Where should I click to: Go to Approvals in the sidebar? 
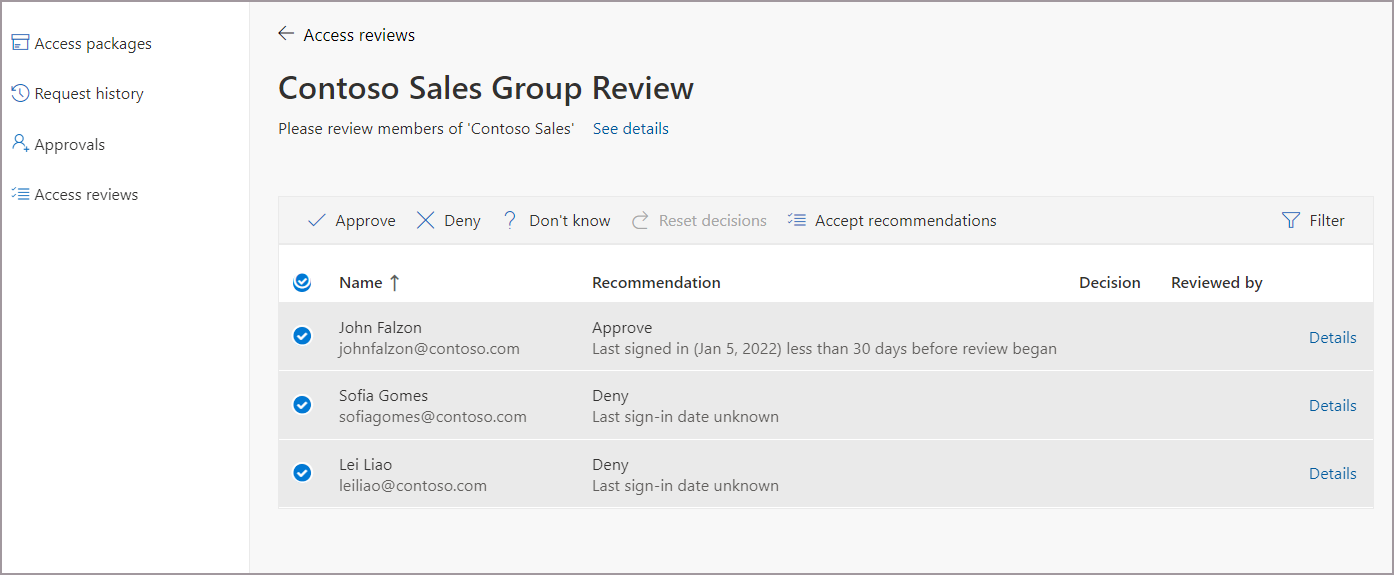69,145
